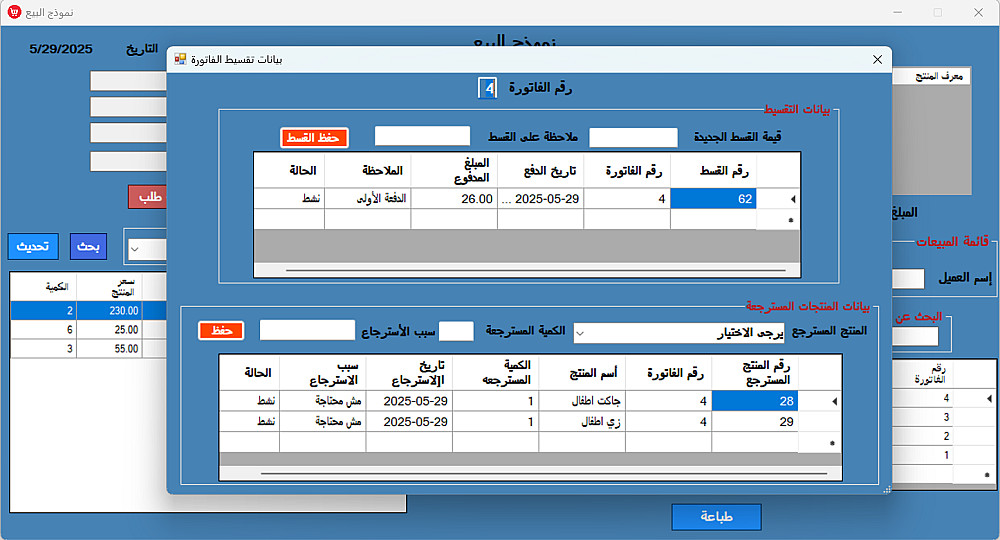Click the red حفظ القسط button
This screenshot has height=540, width=1000.
point(314,138)
